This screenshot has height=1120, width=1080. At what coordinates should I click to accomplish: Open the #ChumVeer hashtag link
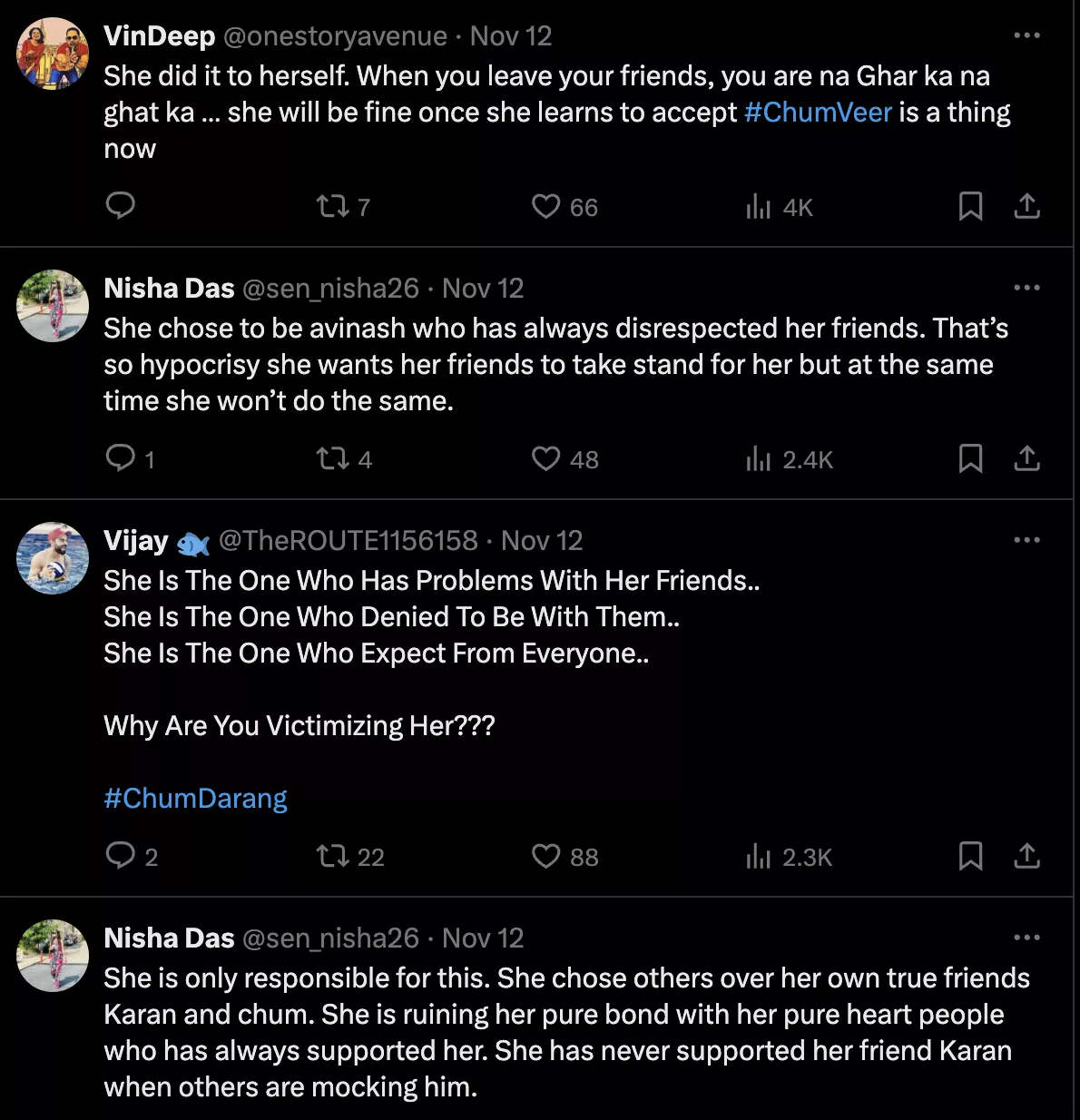pyautogui.click(x=818, y=113)
